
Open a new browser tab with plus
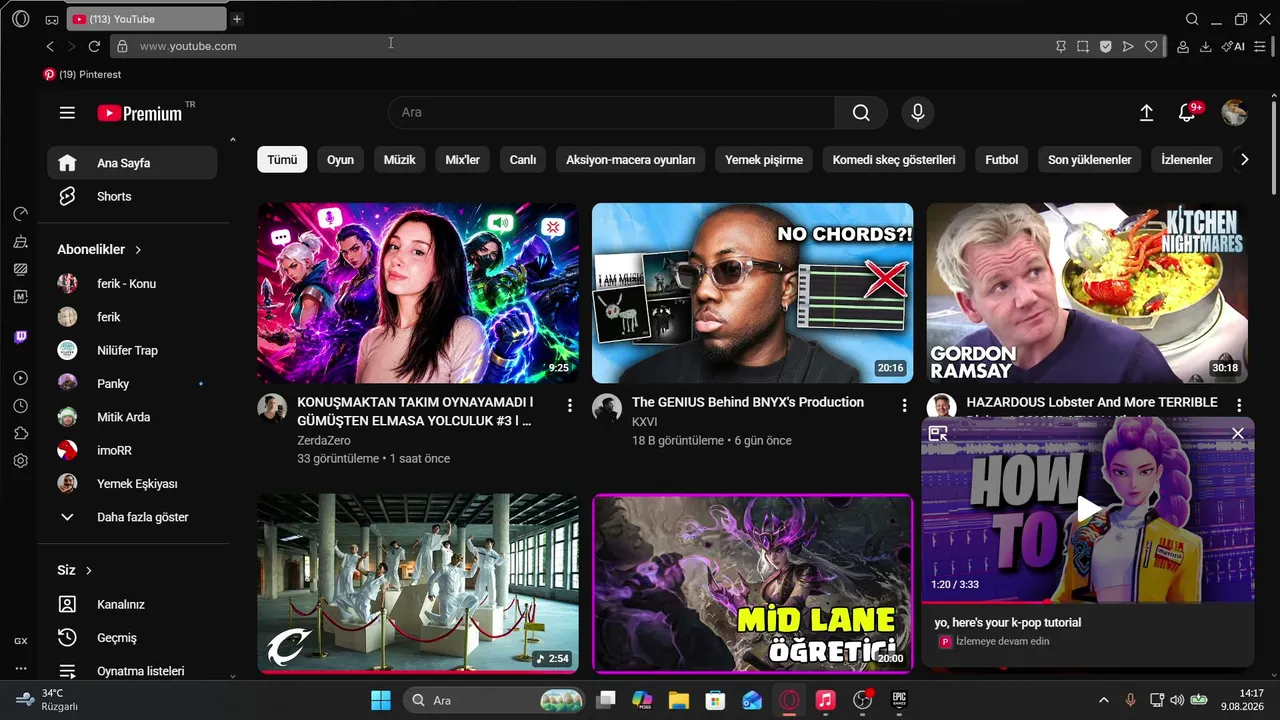point(237,19)
